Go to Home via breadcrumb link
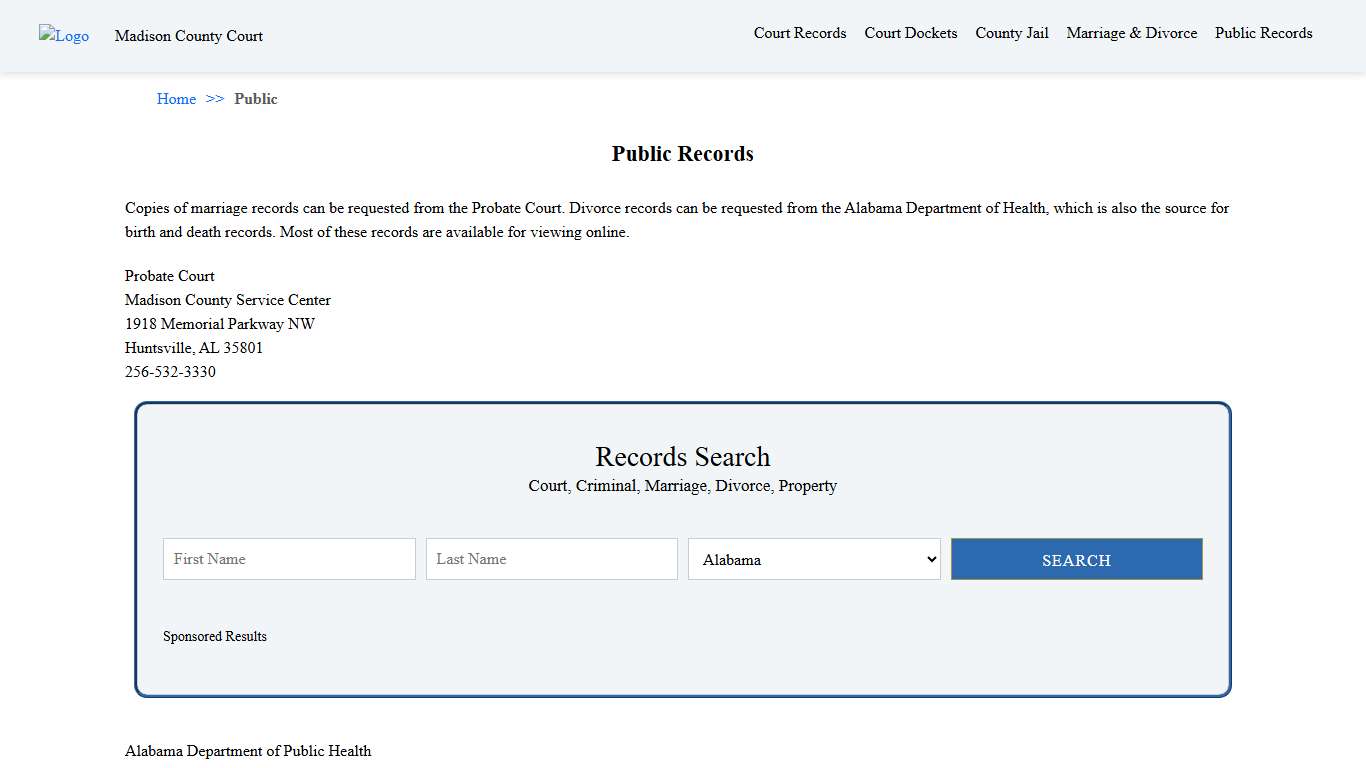 pos(176,98)
